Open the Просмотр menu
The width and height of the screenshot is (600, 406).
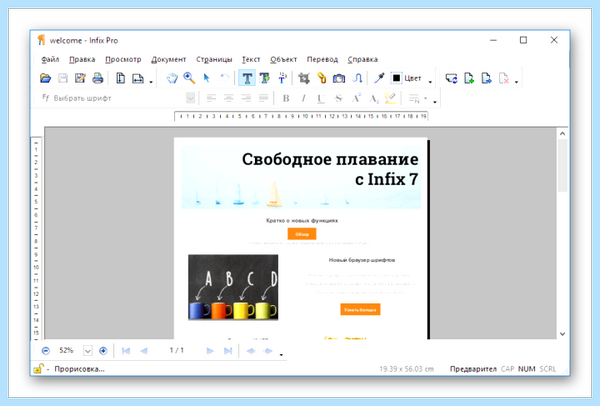click(x=123, y=59)
